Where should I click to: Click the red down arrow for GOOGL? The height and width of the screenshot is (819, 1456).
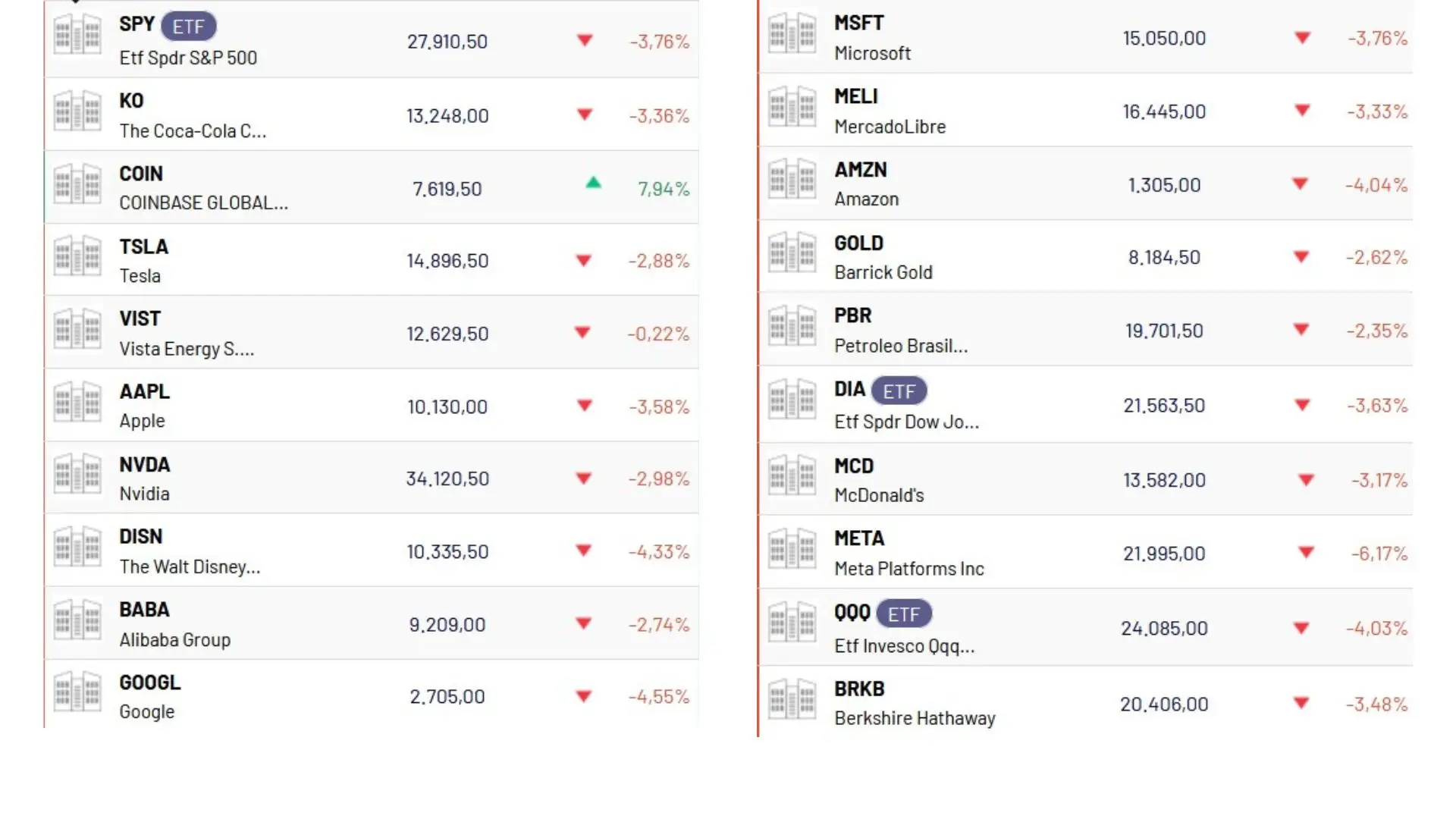point(584,696)
